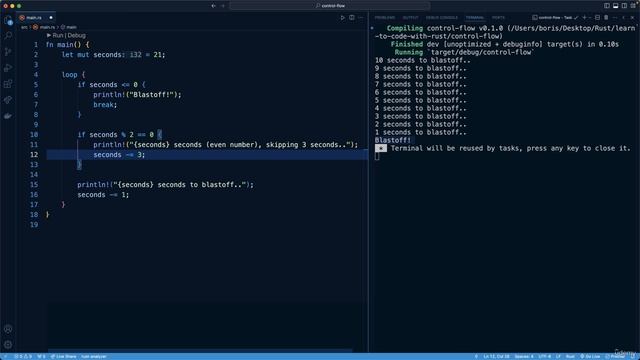
Task: Click the main.rs breadcrumb segment
Action: pyautogui.click(x=44, y=27)
